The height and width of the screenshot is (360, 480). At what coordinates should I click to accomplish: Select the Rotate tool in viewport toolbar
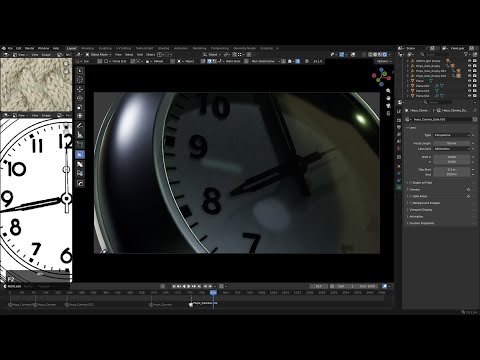point(80,98)
